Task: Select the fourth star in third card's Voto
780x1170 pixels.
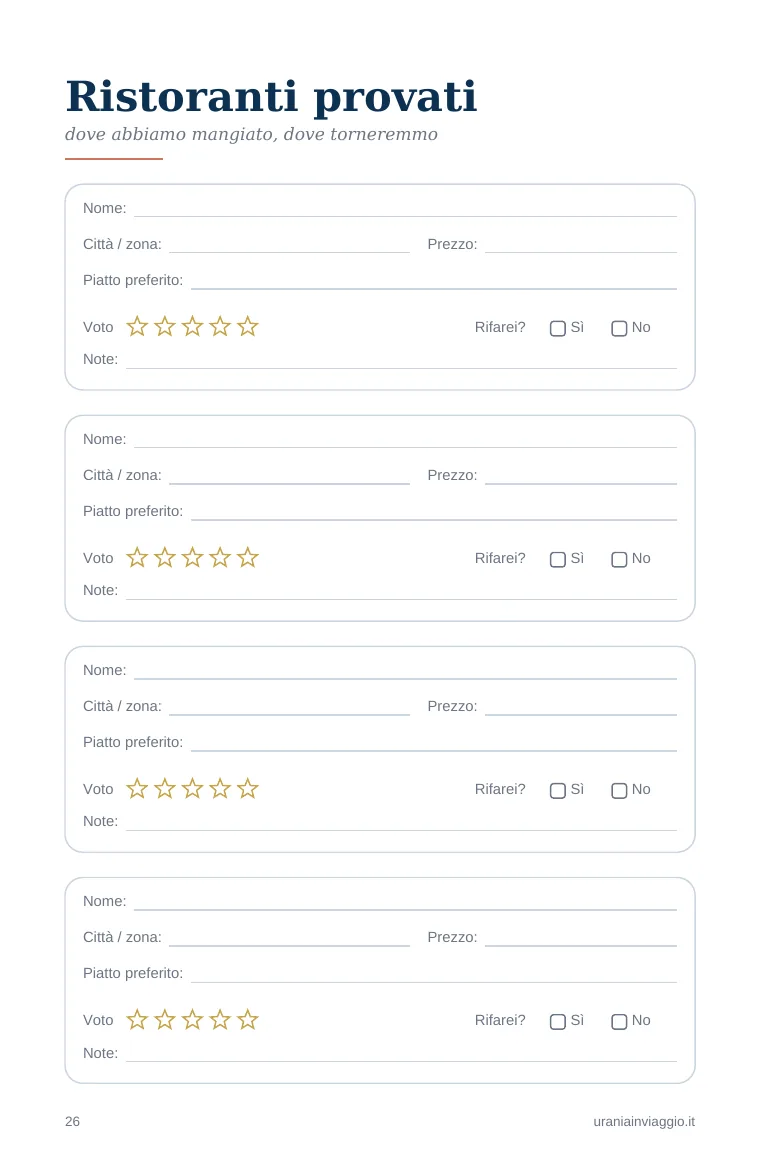Action: (219, 789)
